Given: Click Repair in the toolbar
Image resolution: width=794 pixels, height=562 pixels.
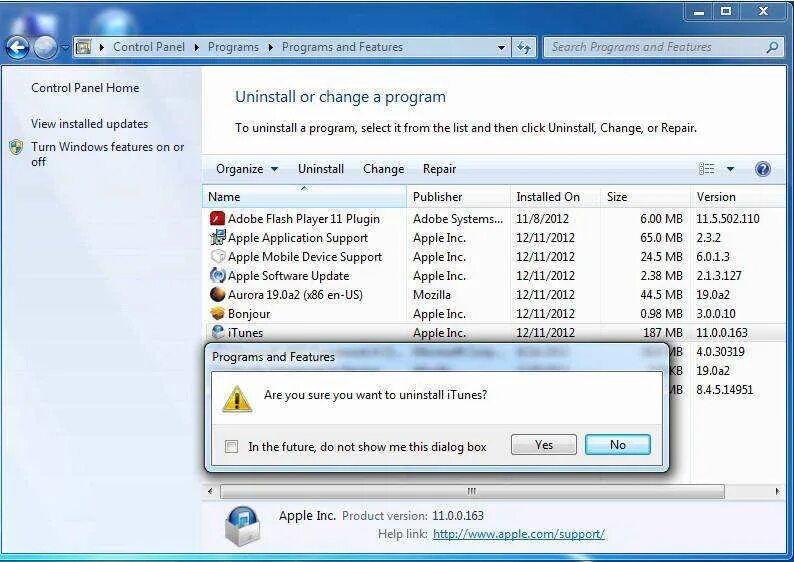Looking at the screenshot, I should (440, 169).
